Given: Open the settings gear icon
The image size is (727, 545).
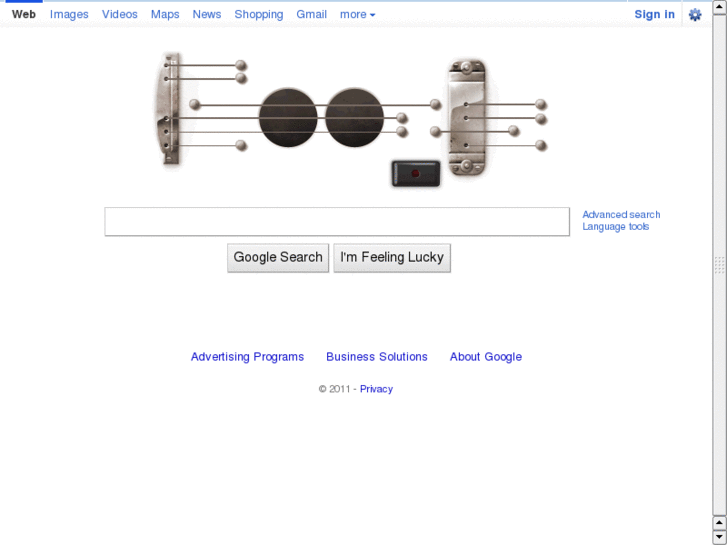Looking at the screenshot, I should [695, 15].
